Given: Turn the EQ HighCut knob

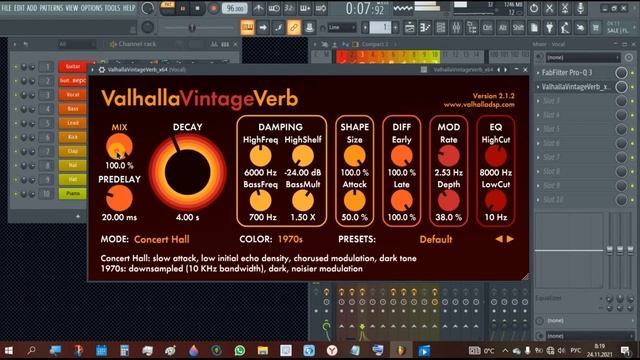Looking at the screenshot, I should coord(496,156).
